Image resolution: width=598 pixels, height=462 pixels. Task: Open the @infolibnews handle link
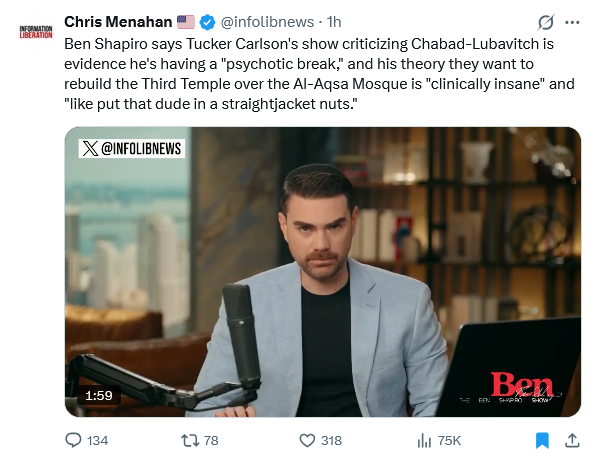click(x=267, y=22)
